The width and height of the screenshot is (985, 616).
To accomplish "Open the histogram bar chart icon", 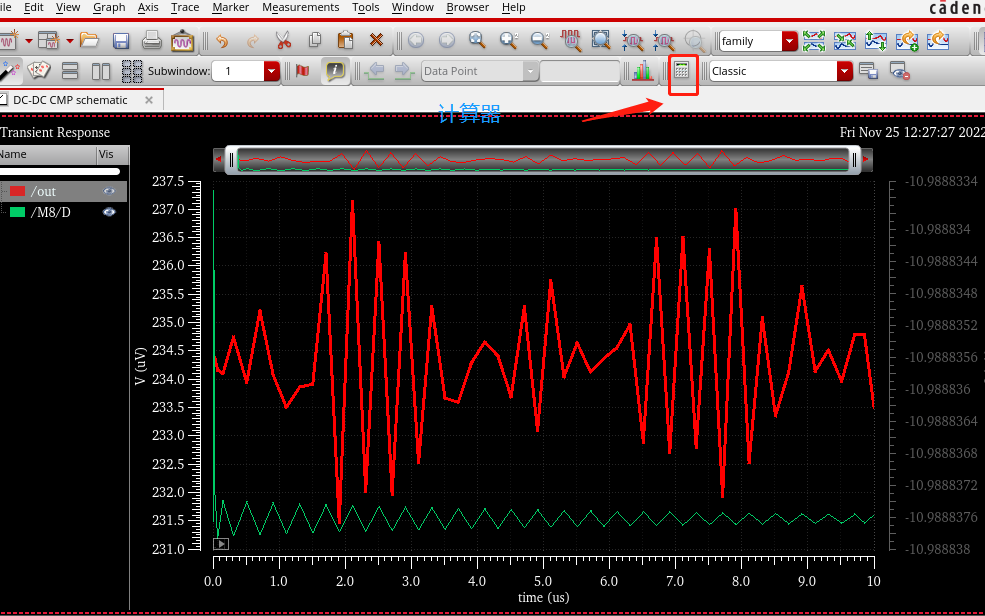I will pos(641,71).
